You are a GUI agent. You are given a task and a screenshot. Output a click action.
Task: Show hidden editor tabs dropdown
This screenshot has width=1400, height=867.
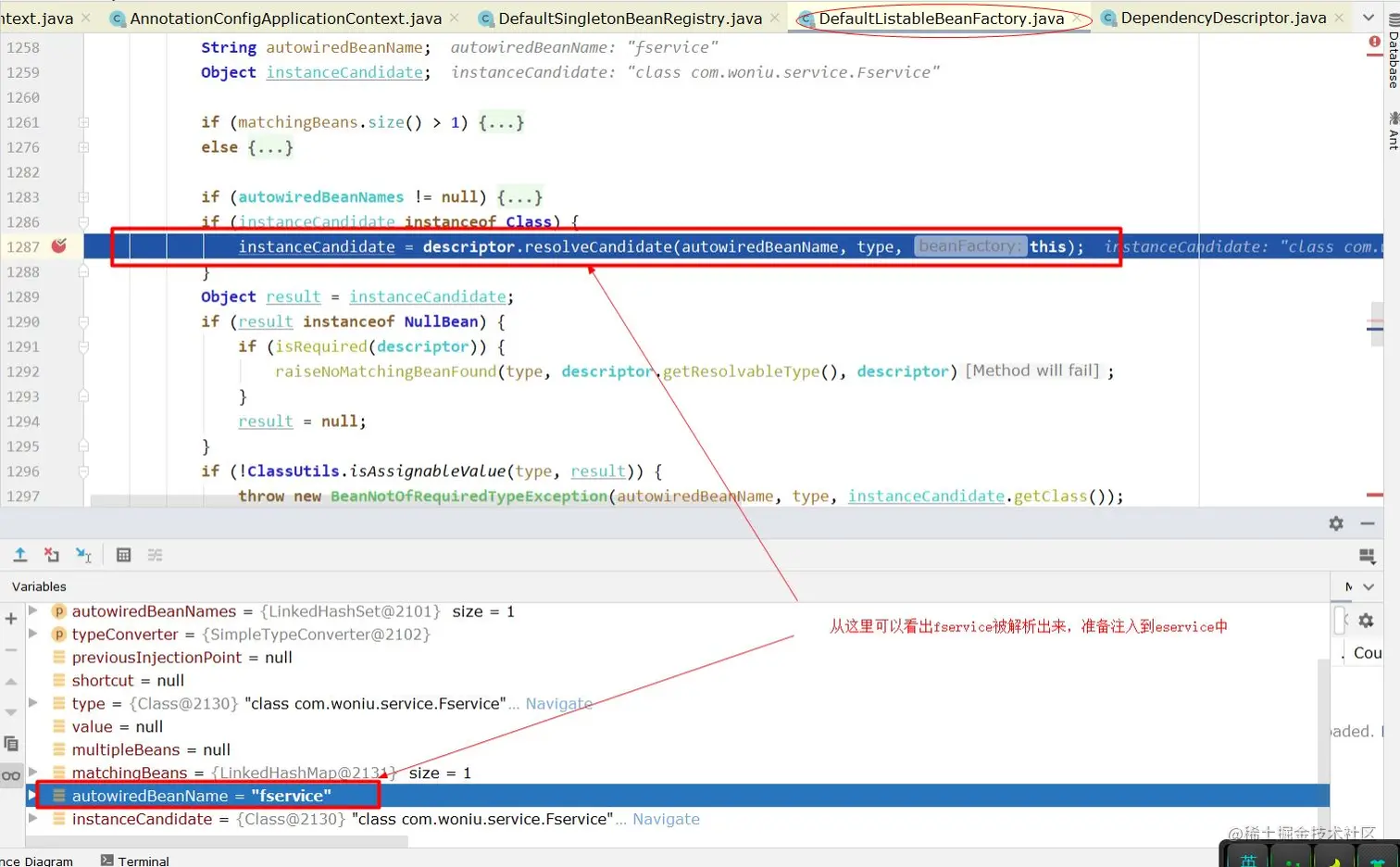[1369, 18]
